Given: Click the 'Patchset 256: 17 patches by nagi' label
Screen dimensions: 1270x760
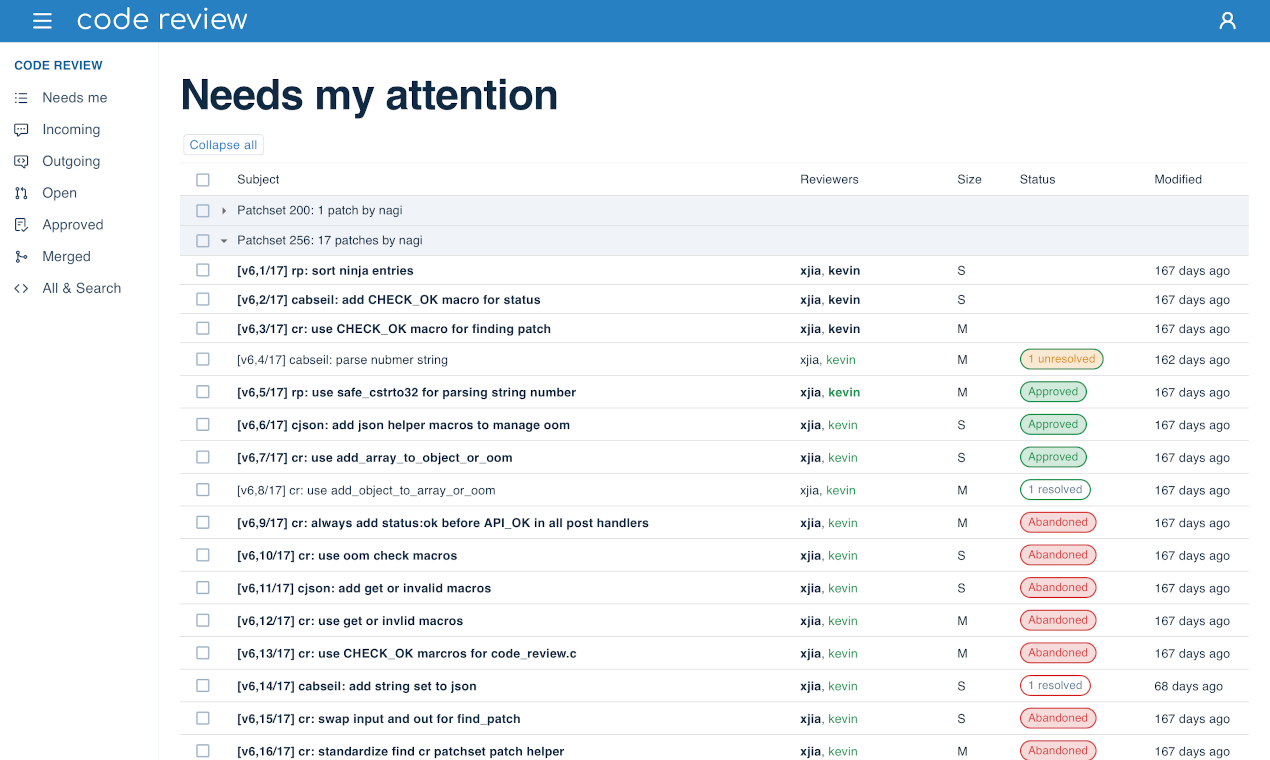Looking at the screenshot, I should point(330,241).
